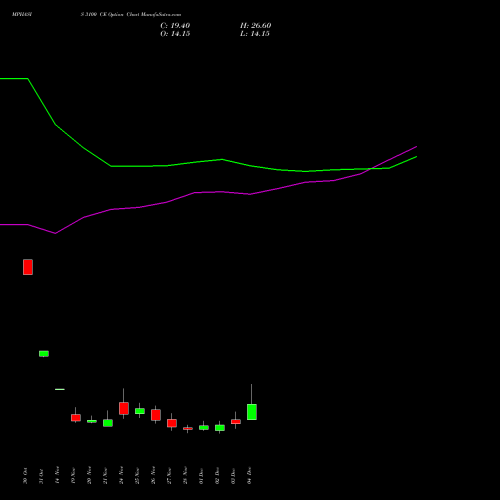Image resolution: width=500 pixels, height=500 pixels.
Task: Click the green 31 Oct candlestick
Action: tap(44, 354)
